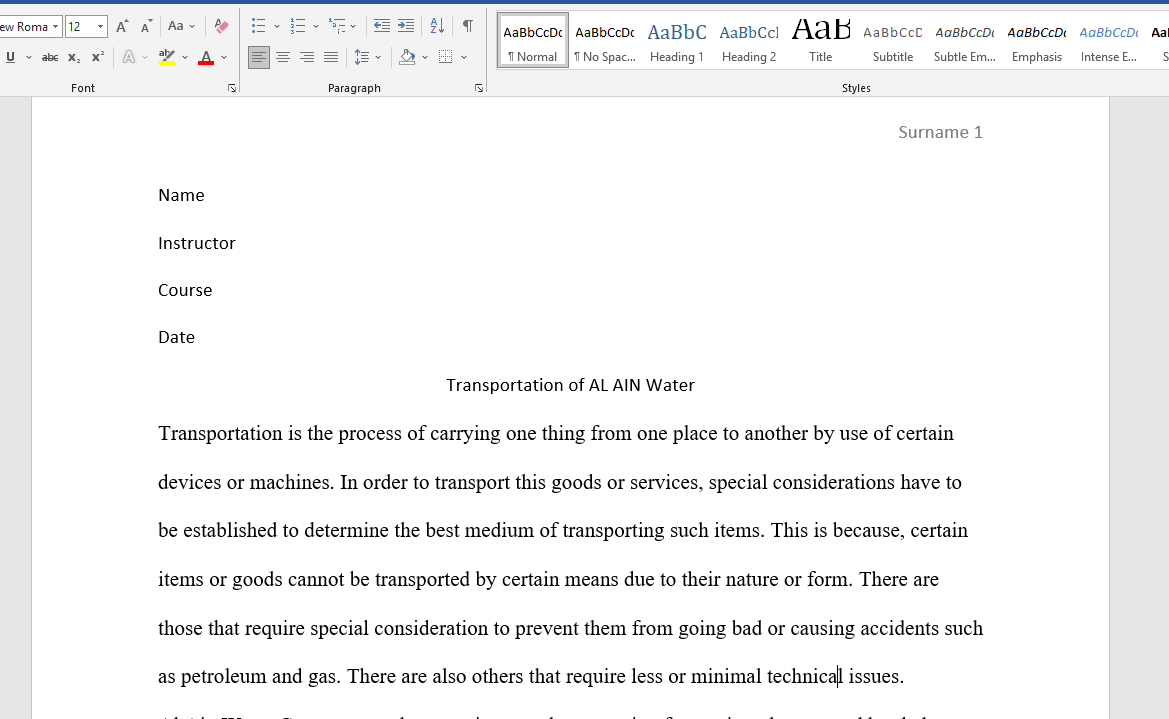Click the Date line
Screen dimensions: 1169x719
pyautogui.click(x=177, y=337)
